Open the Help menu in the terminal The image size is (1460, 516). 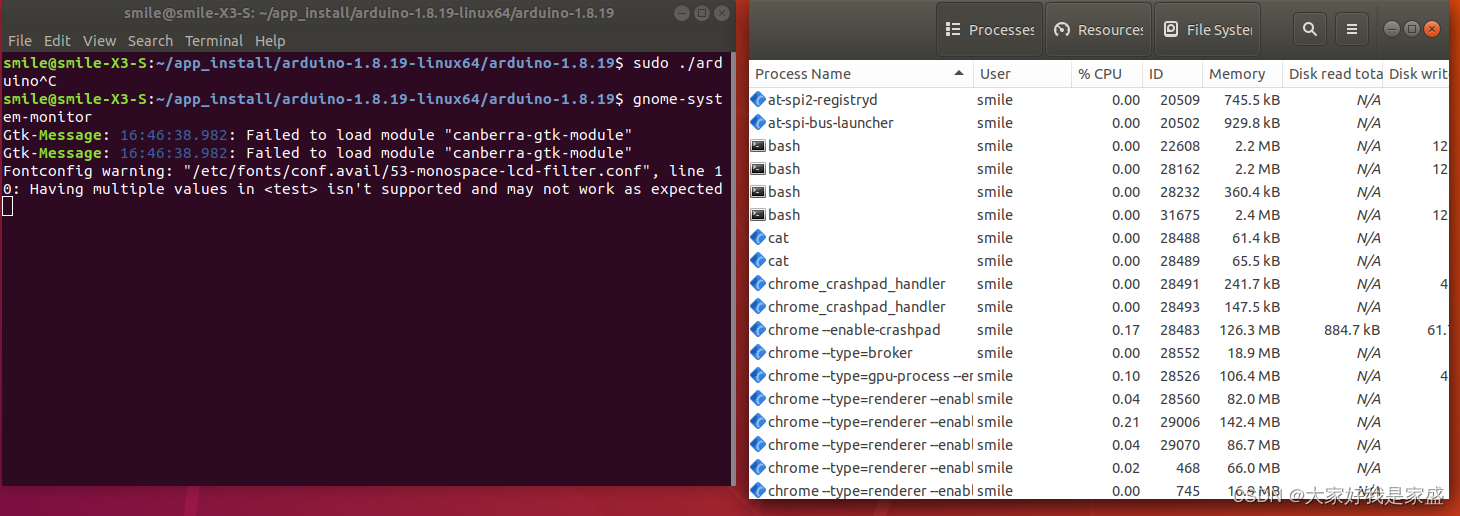[x=270, y=41]
